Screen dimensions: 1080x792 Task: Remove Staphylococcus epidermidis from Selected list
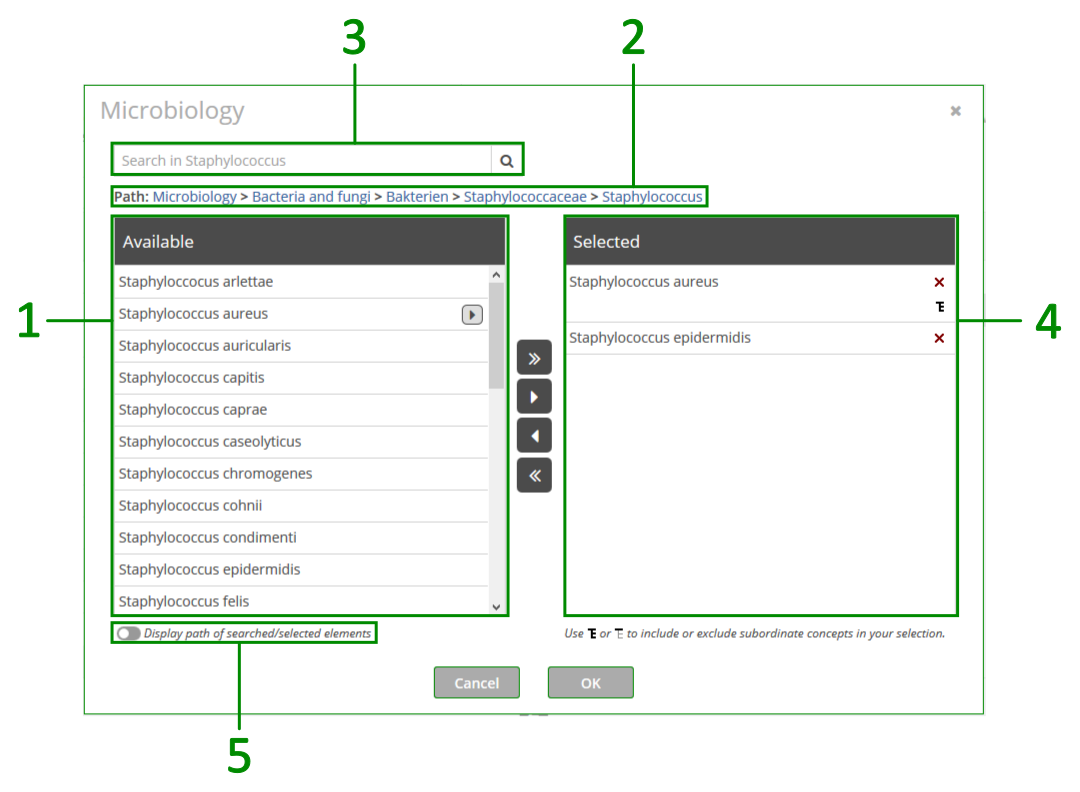click(x=939, y=338)
